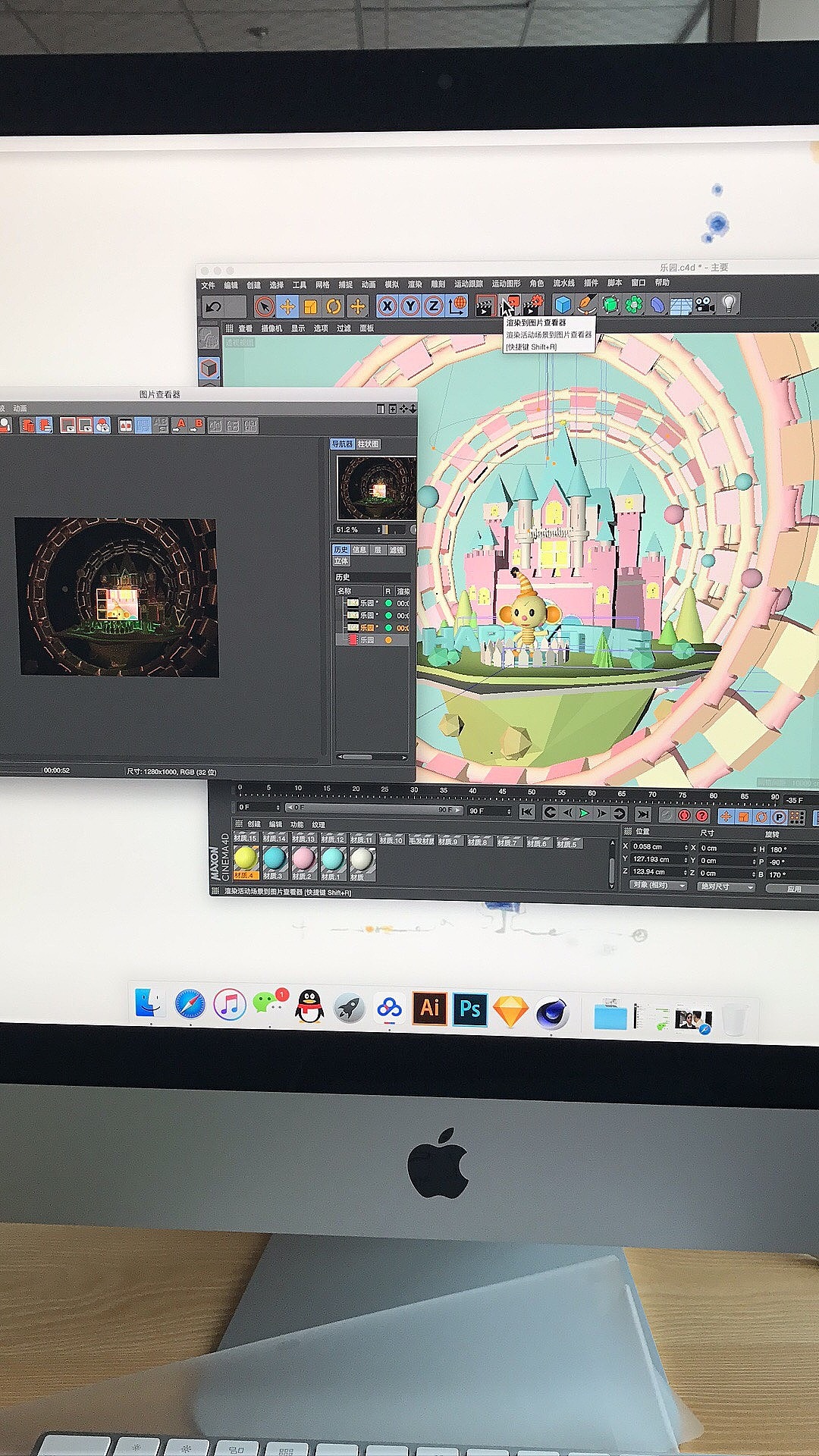Screen dimensions: 819x1456
Task: Open the green subdivision generator icon
Action: [610, 305]
